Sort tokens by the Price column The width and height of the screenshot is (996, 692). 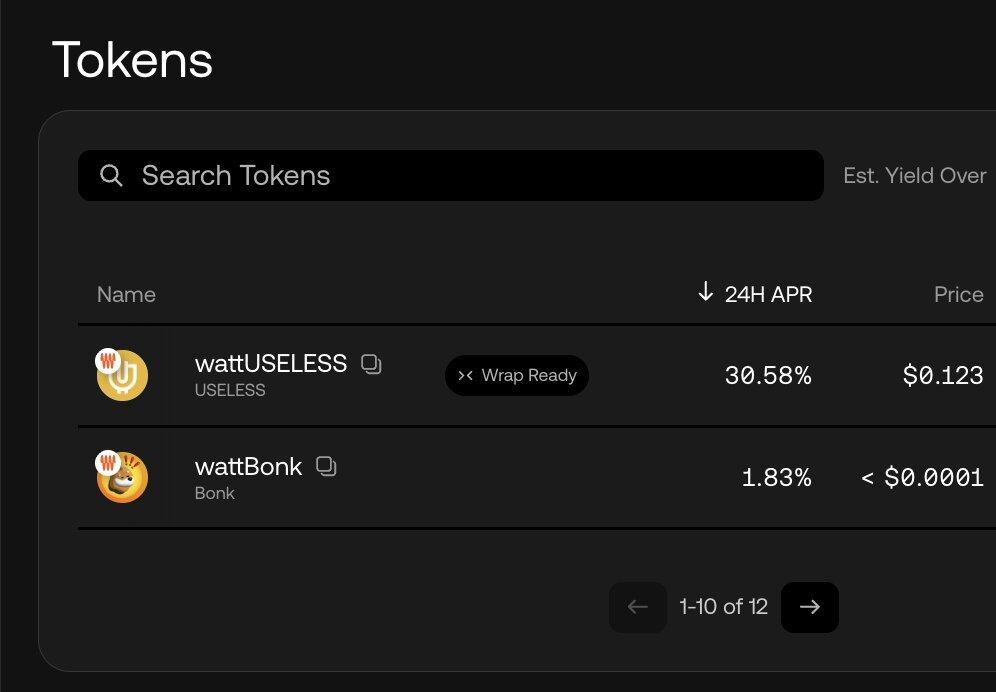[x=958, y=295]
